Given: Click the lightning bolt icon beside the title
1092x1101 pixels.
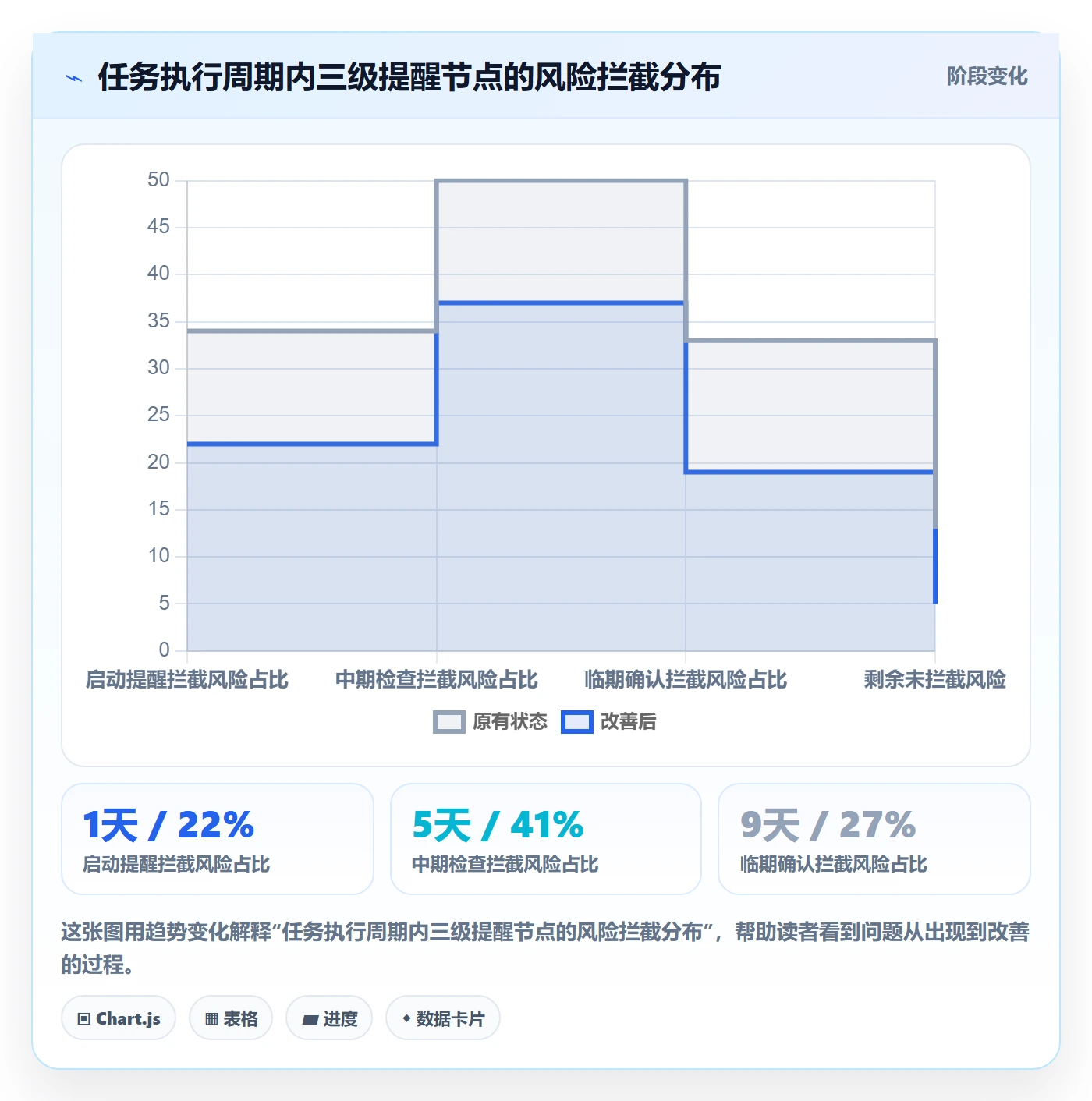Looking at the screenshot, I should pyautogui.click(x=74, y=78).
